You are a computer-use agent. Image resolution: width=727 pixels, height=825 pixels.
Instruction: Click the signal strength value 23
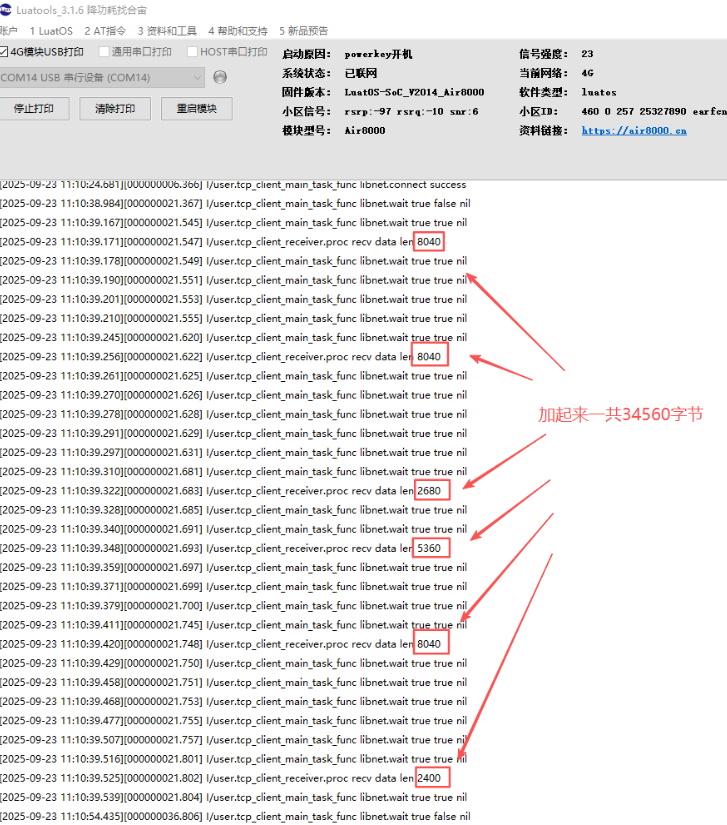[587, 54]
